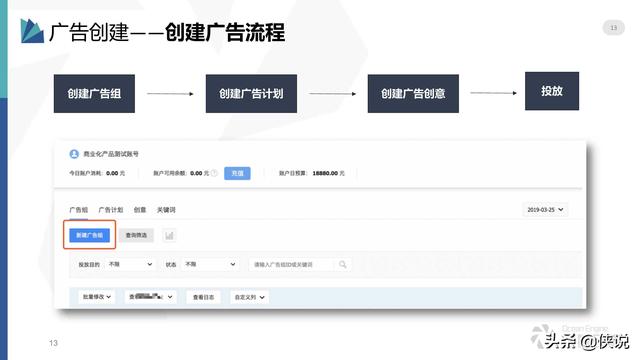Viewport: 640px width, 360px height.
Task: Switch to the 关键词 tab
Action: coord(166,210)
